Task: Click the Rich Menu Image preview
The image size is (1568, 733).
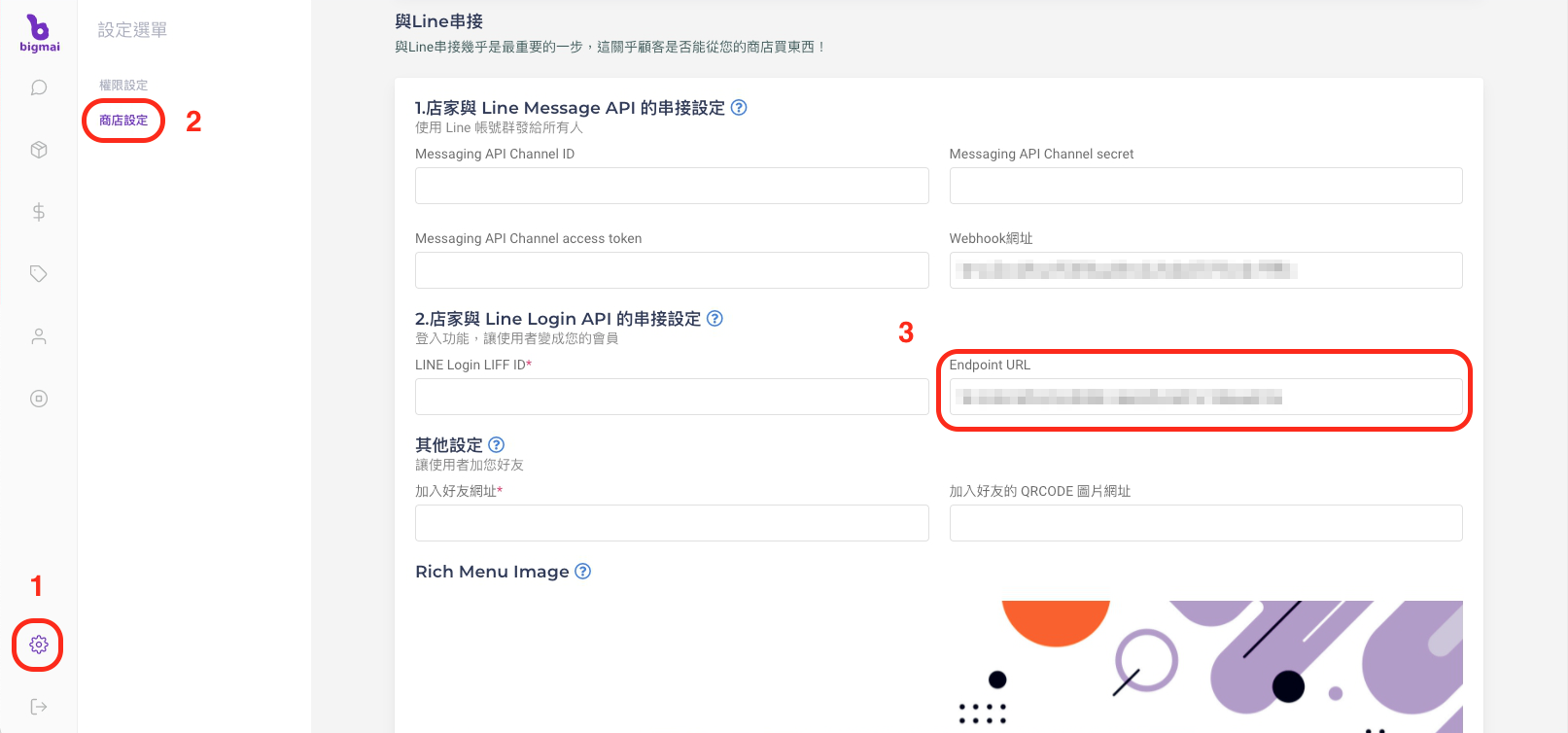Action: [x=1205, y=667]
